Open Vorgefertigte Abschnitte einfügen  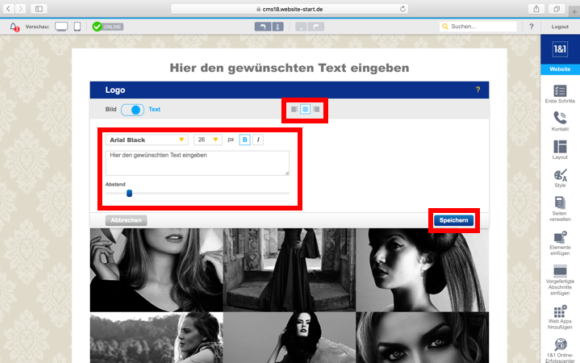click(x=560, y=280)
